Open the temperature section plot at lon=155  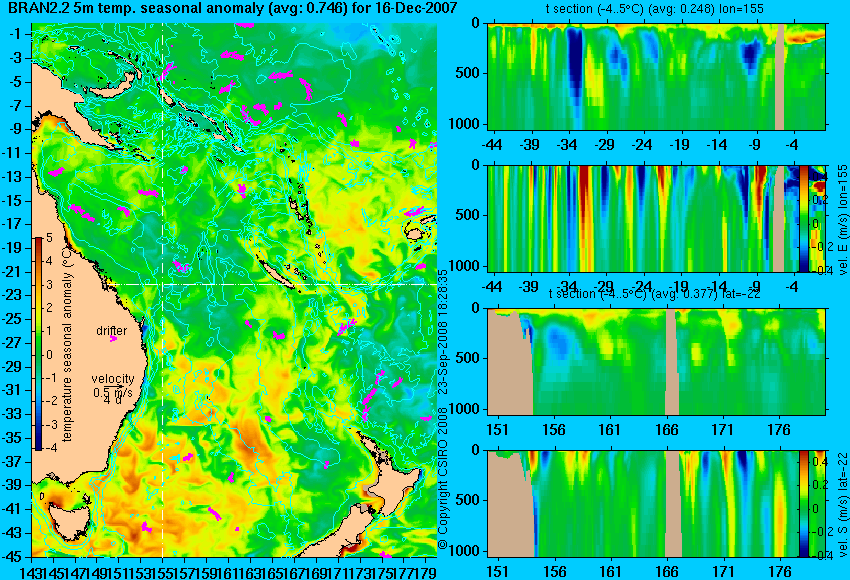click(x=656, y=76)
